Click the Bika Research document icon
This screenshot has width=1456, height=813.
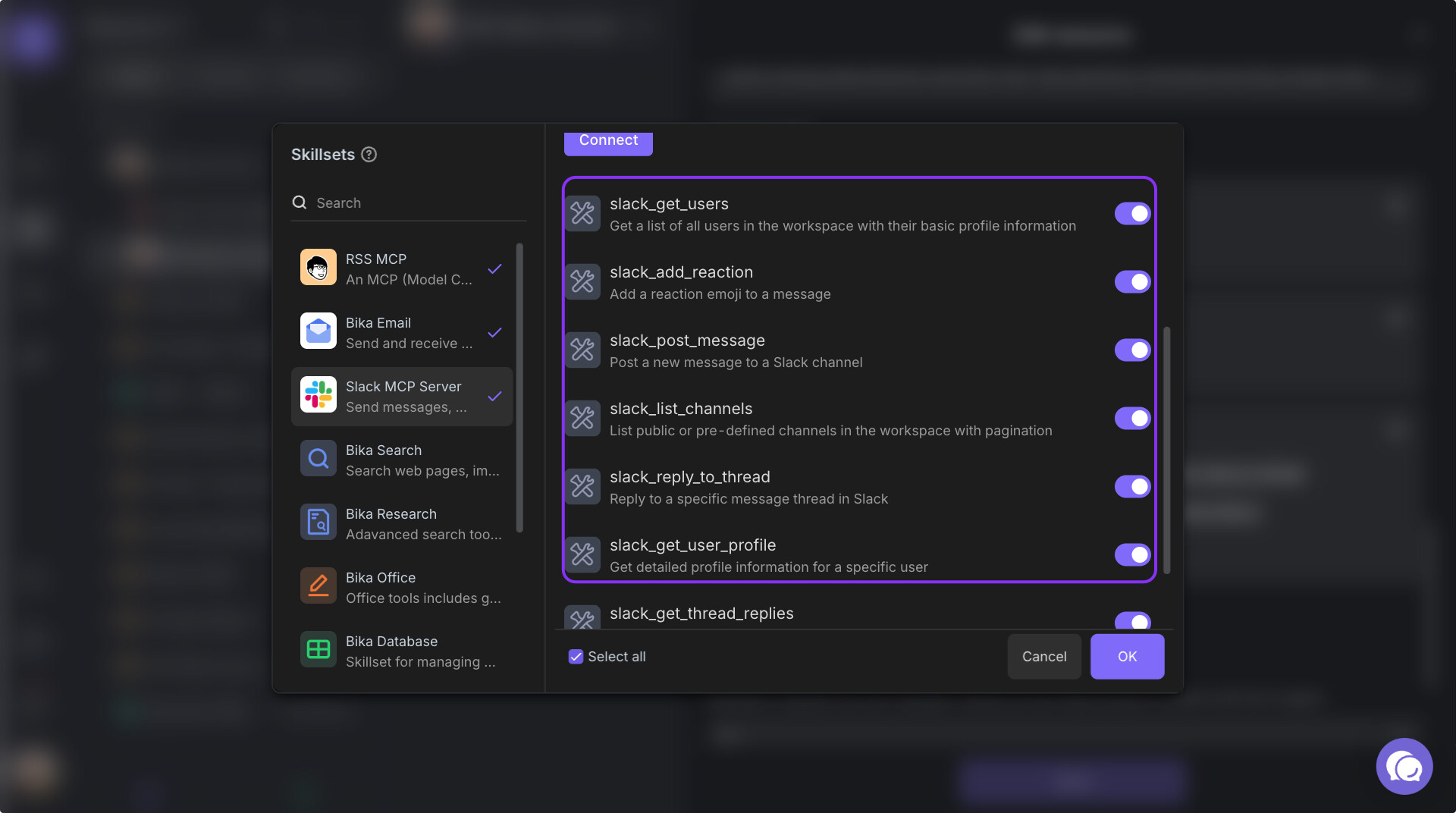point(318,523)
